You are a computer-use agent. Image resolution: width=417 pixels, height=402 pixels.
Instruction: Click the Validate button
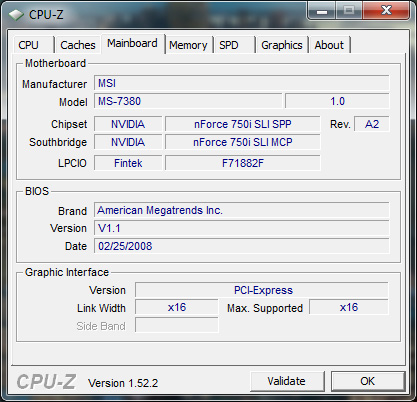pyautogui.click(x=287, y=381)
